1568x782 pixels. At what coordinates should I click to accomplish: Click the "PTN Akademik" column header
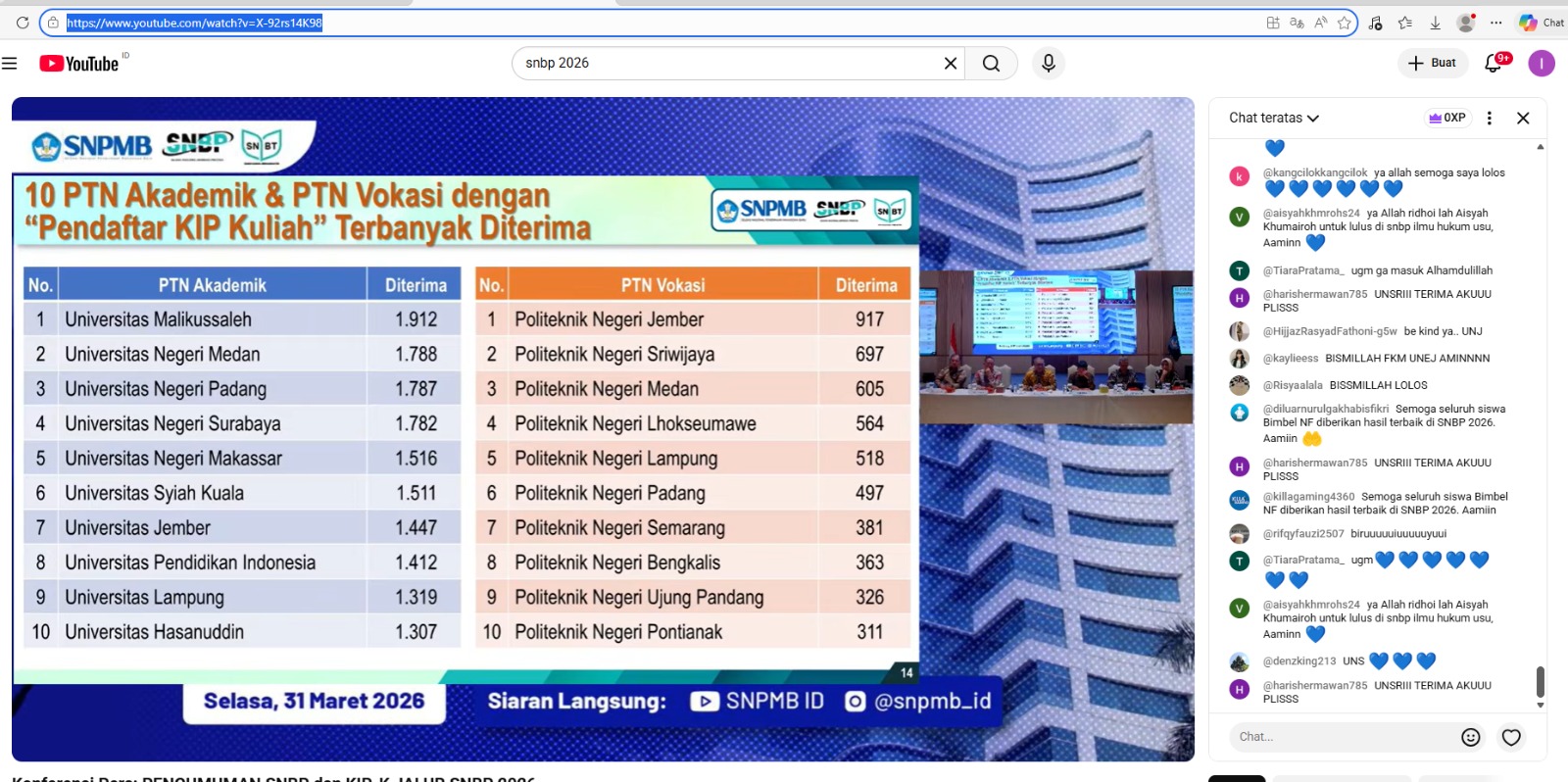(x=212, y=285)
